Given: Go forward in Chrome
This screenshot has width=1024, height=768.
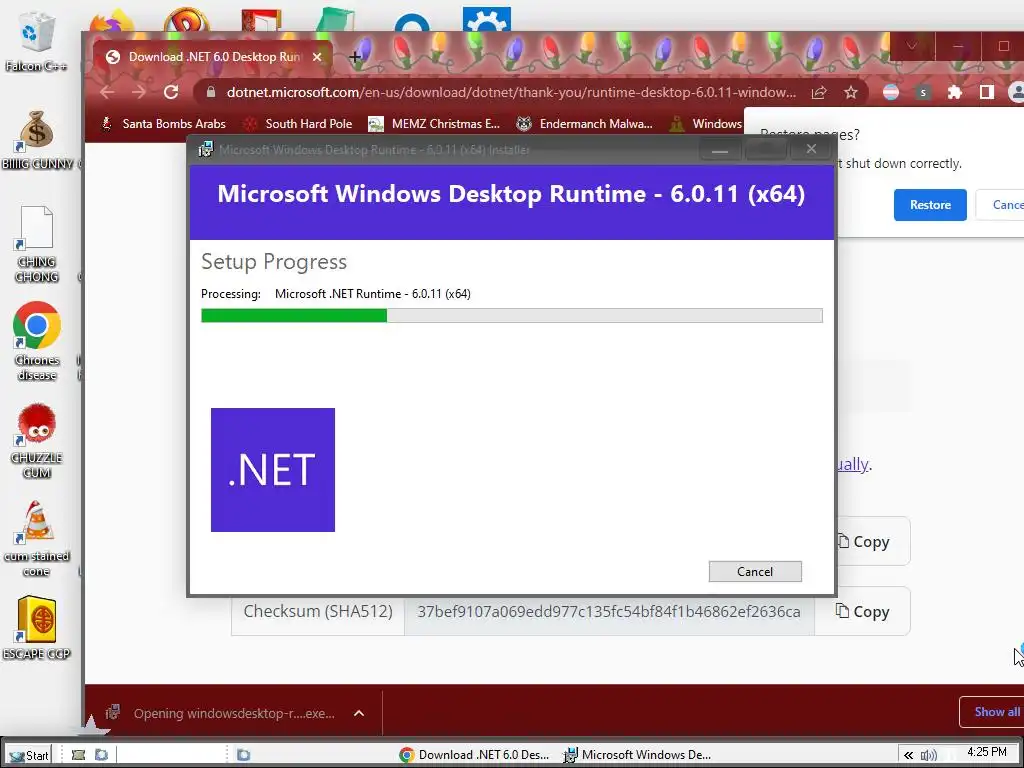Looking at the screenshot, I should pyautogui.click(x=139, y=92).
